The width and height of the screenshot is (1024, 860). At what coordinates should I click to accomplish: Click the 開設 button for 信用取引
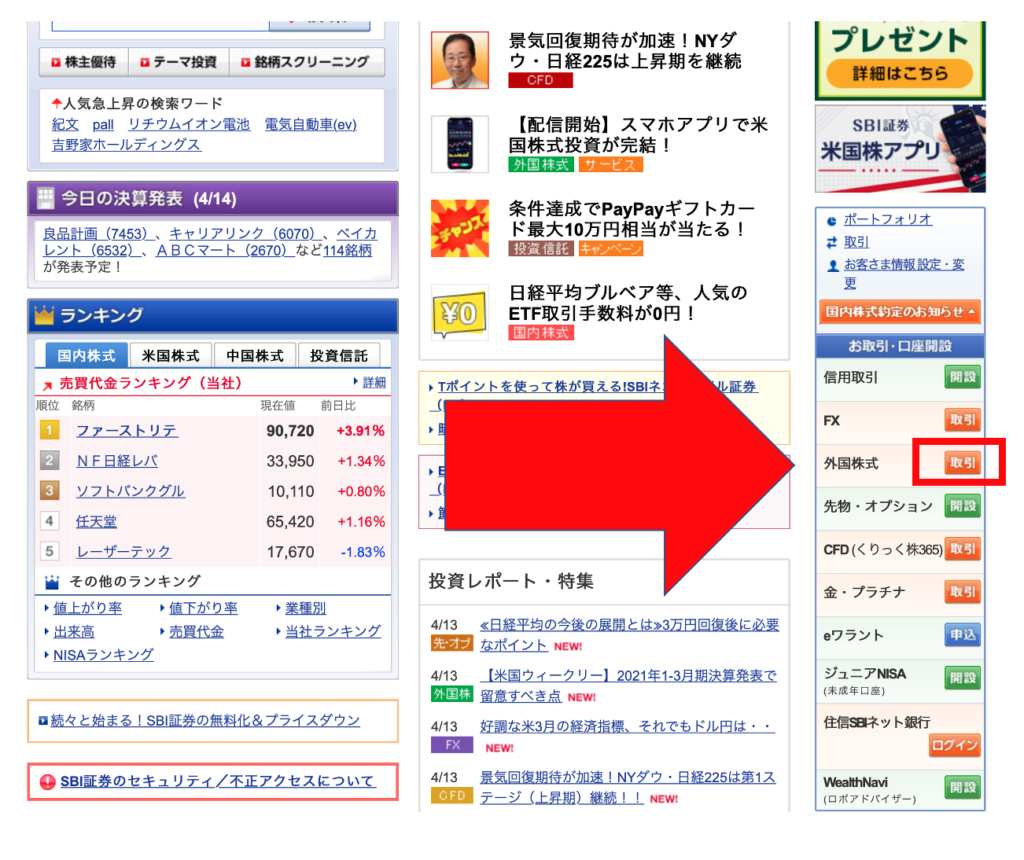click(963, 377)
